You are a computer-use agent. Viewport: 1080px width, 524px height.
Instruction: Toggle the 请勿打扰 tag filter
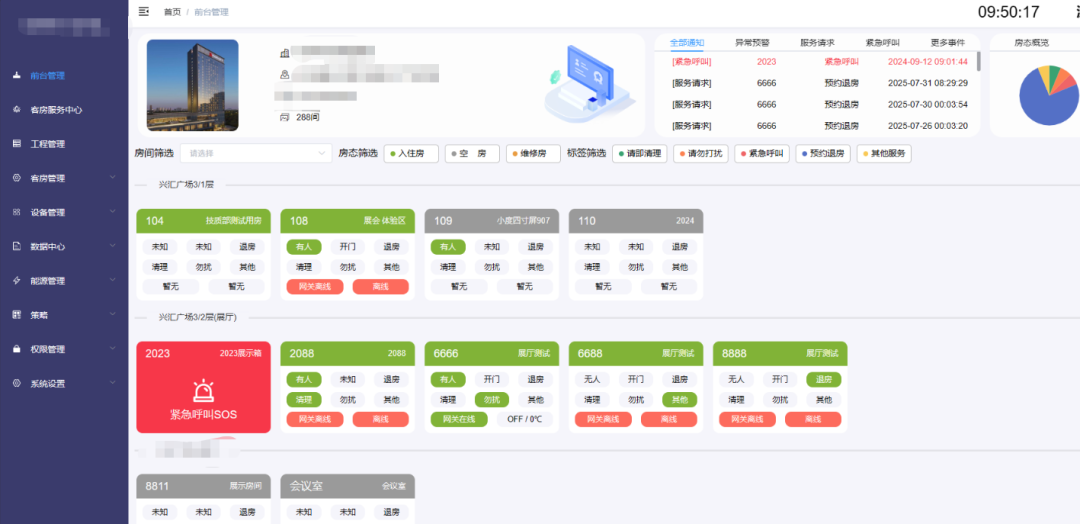pyautogui.click(x=701, y=154)
